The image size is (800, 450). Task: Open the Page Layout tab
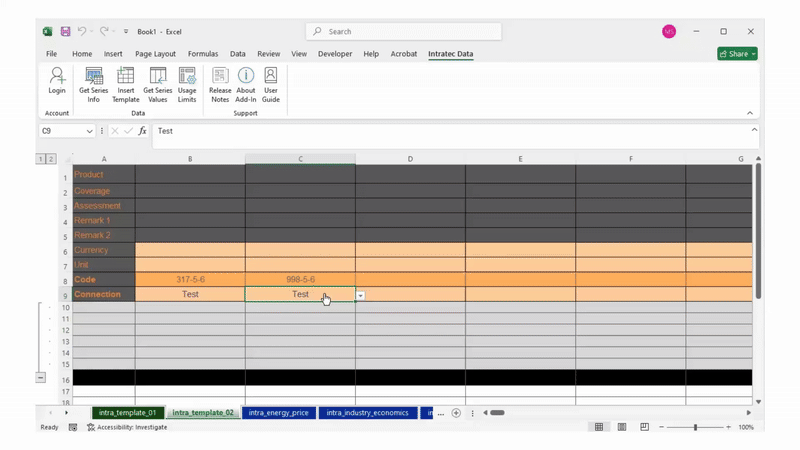(x=155, y=54)
